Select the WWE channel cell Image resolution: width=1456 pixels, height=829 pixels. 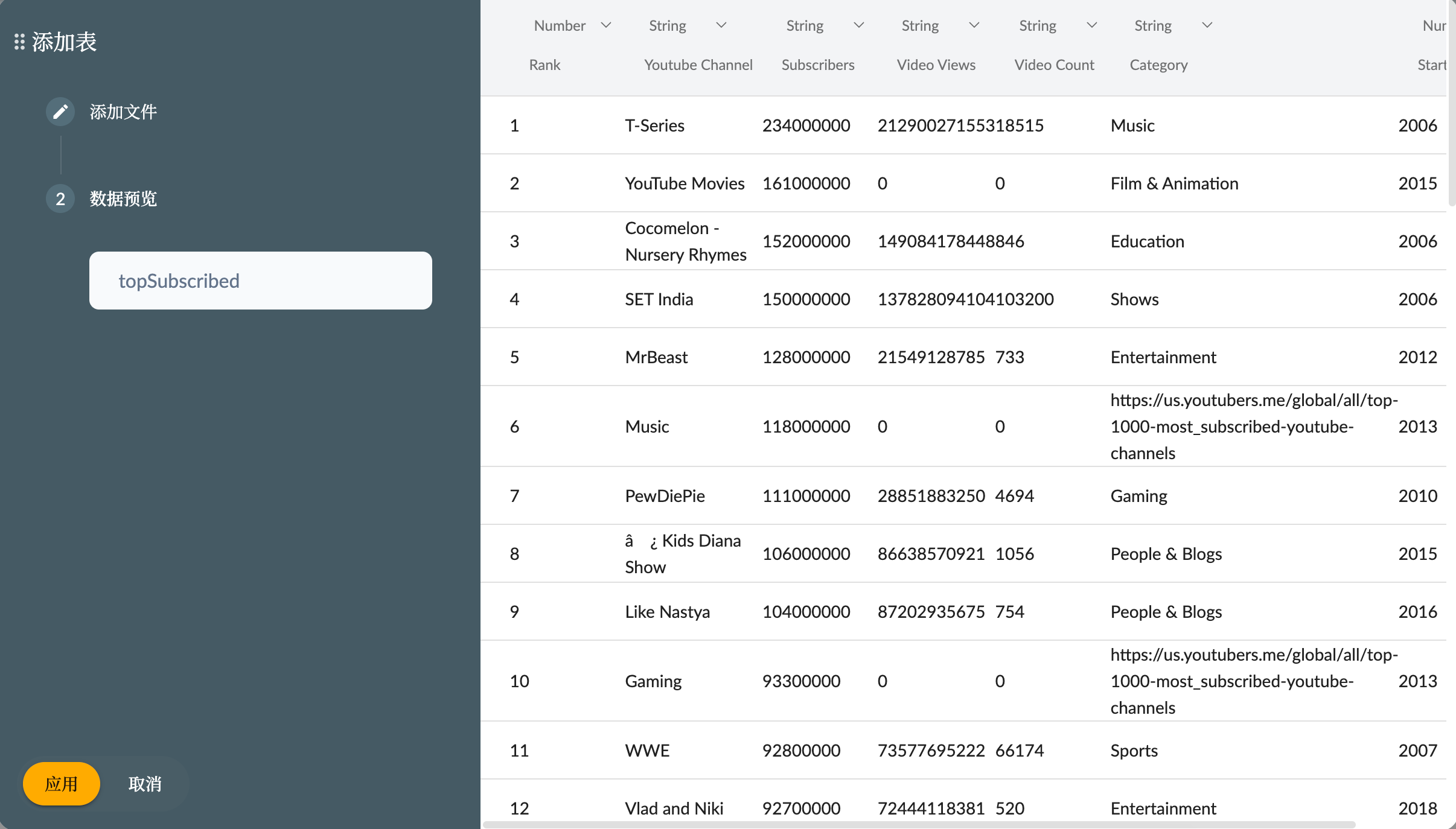647,750
